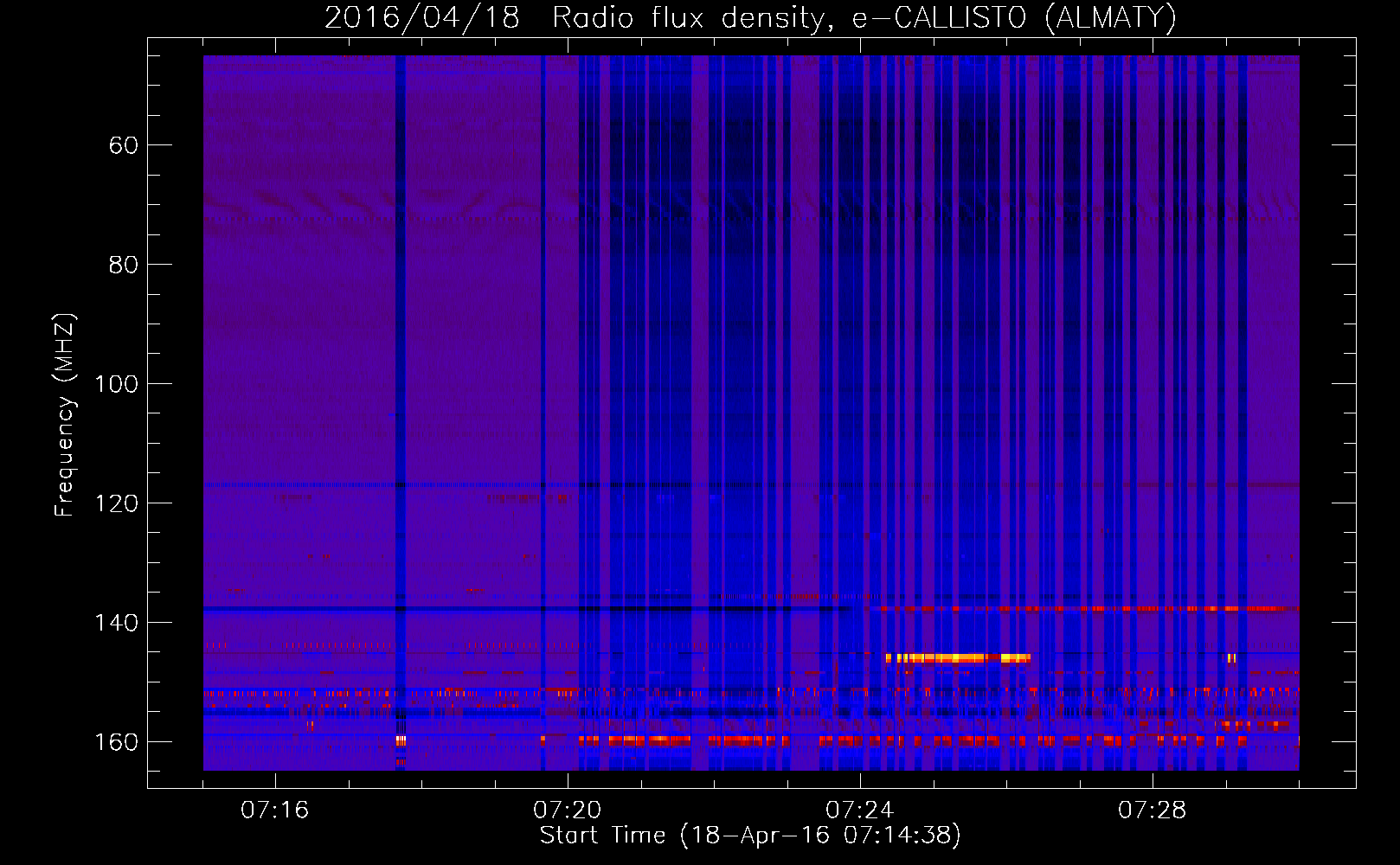This screenshot has height=865, width=1400.
Task: Click the 07:20 time tick label
Action: 568,811
